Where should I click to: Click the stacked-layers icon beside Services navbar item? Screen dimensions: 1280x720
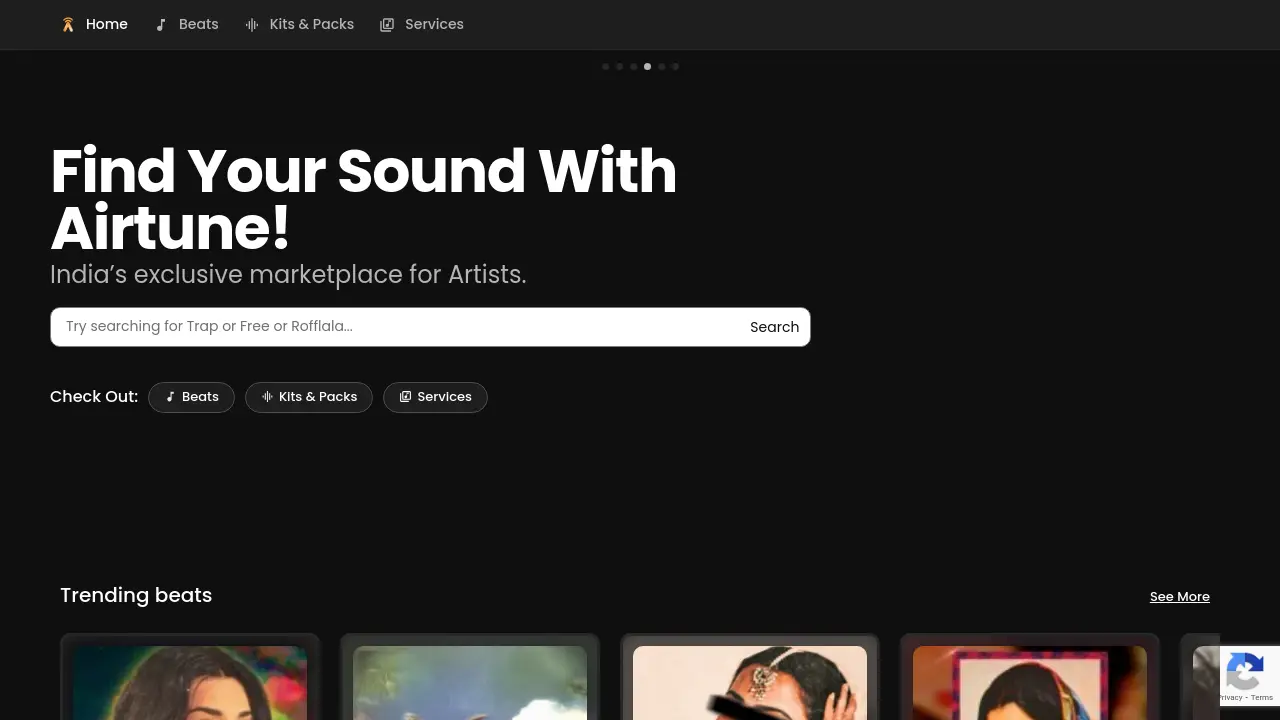click(387, 24)
